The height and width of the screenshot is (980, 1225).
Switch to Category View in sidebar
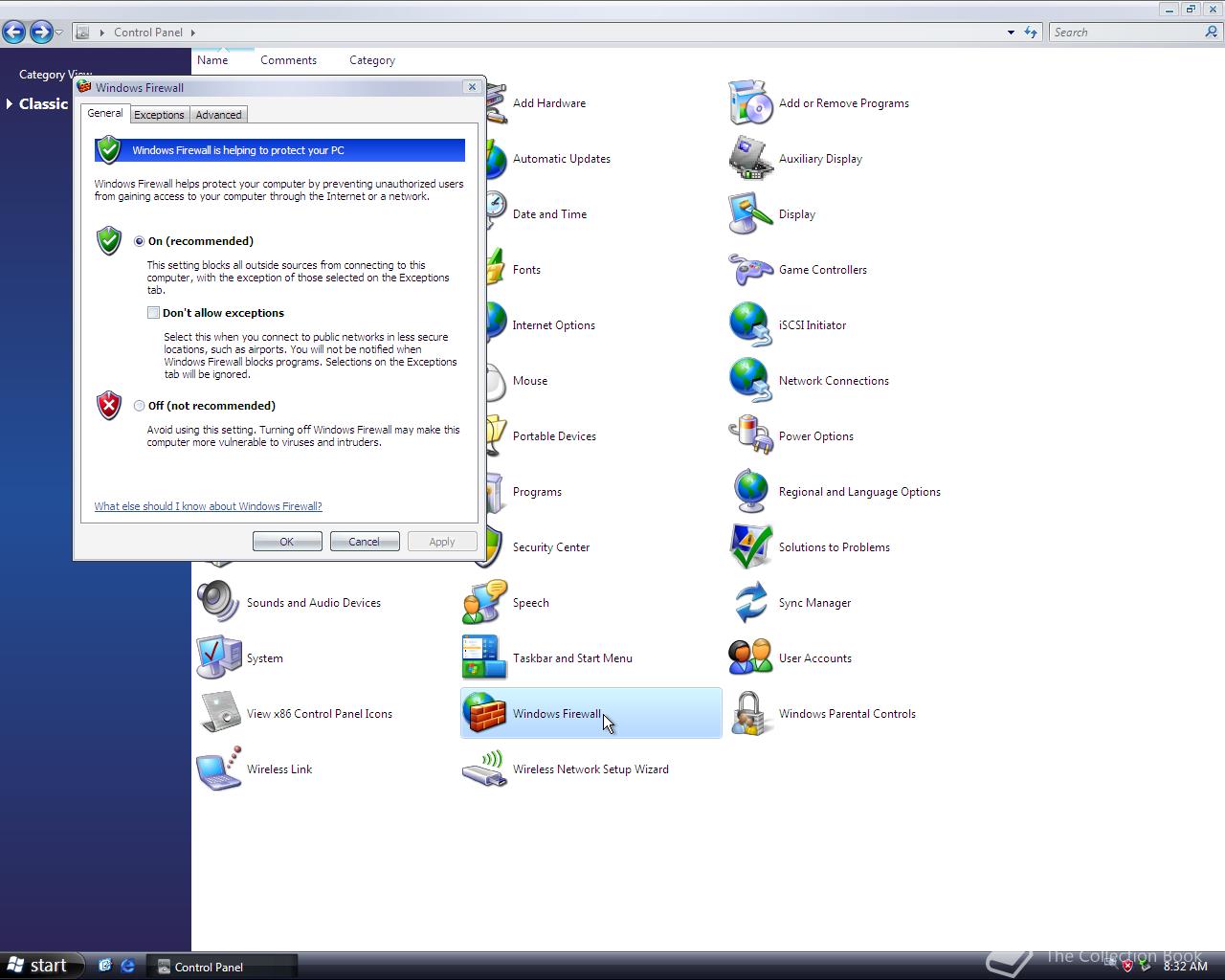click(56, 74)
